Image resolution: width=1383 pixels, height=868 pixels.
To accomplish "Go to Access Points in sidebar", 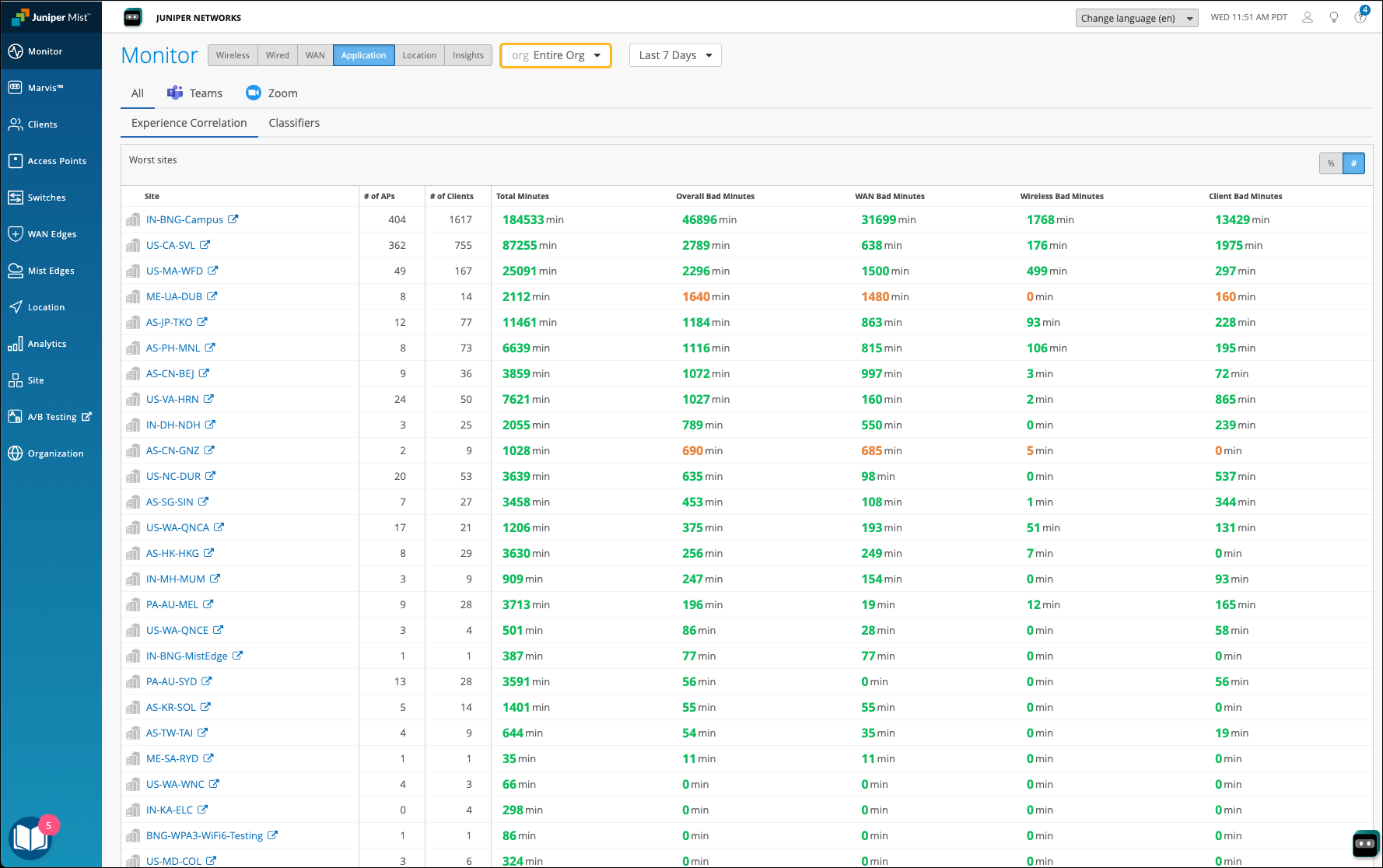I will (56, 161).
